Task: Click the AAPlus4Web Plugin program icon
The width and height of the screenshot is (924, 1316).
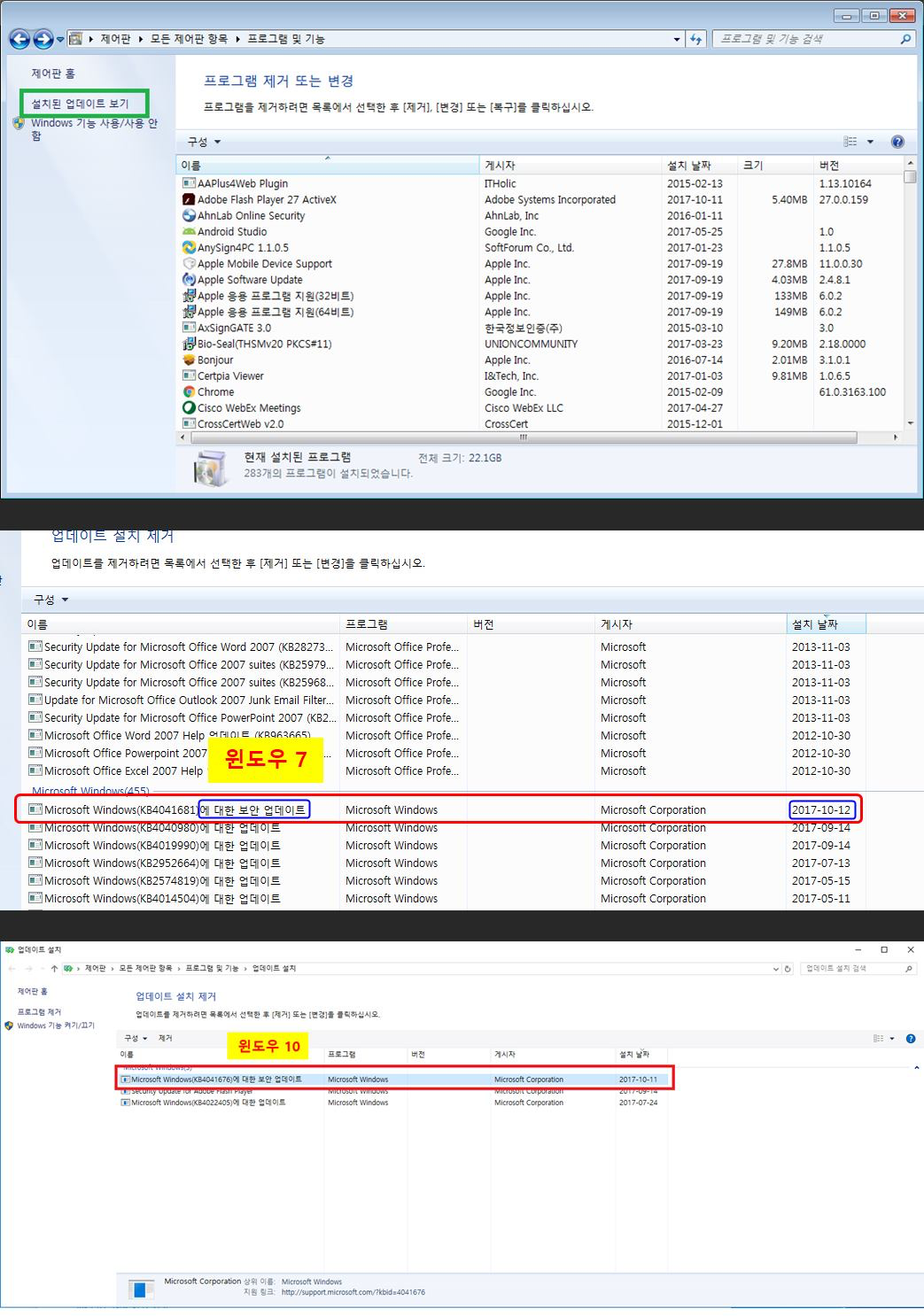Action: (x=189, y=183)
